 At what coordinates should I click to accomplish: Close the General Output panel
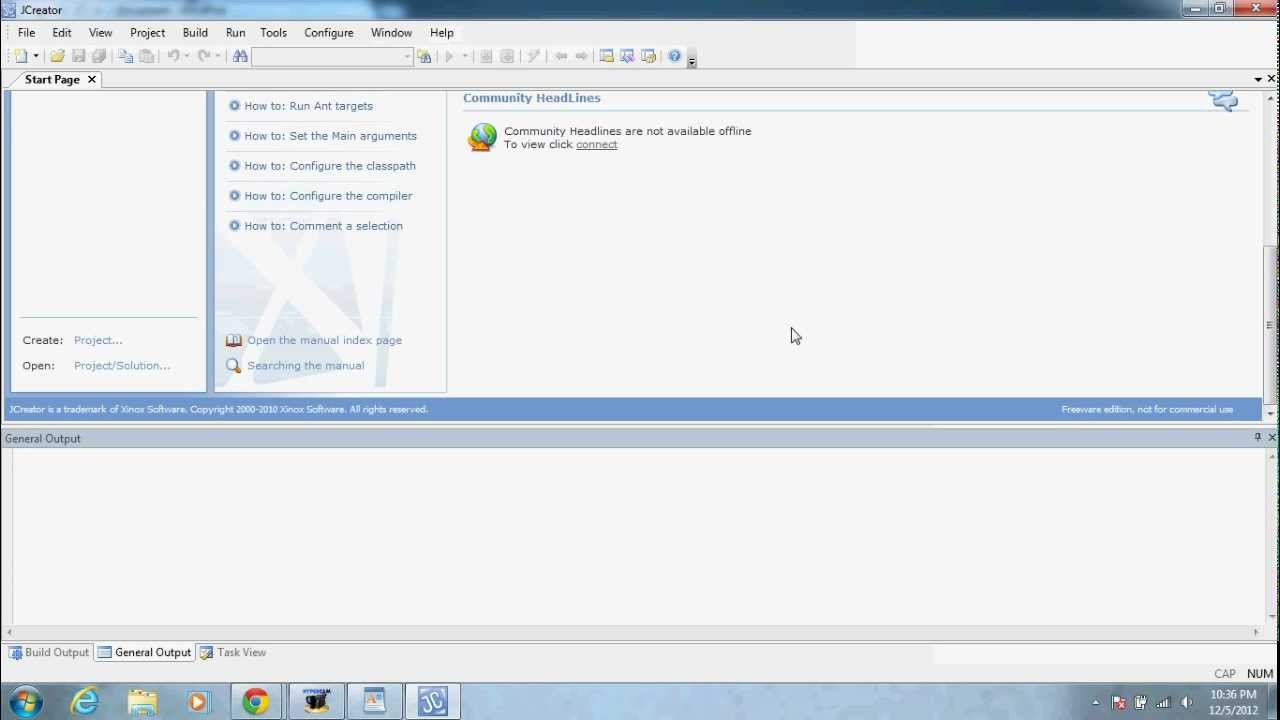(1272, 438)
